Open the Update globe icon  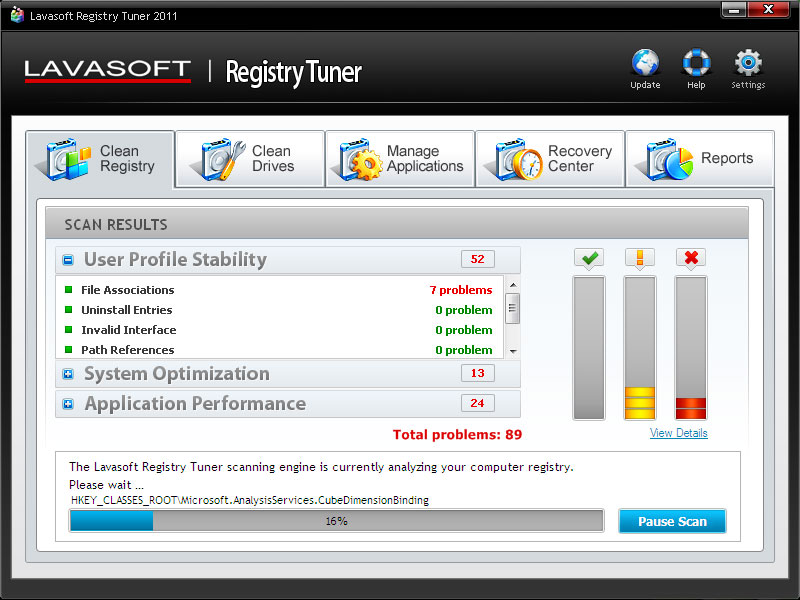tap(645, 62)
